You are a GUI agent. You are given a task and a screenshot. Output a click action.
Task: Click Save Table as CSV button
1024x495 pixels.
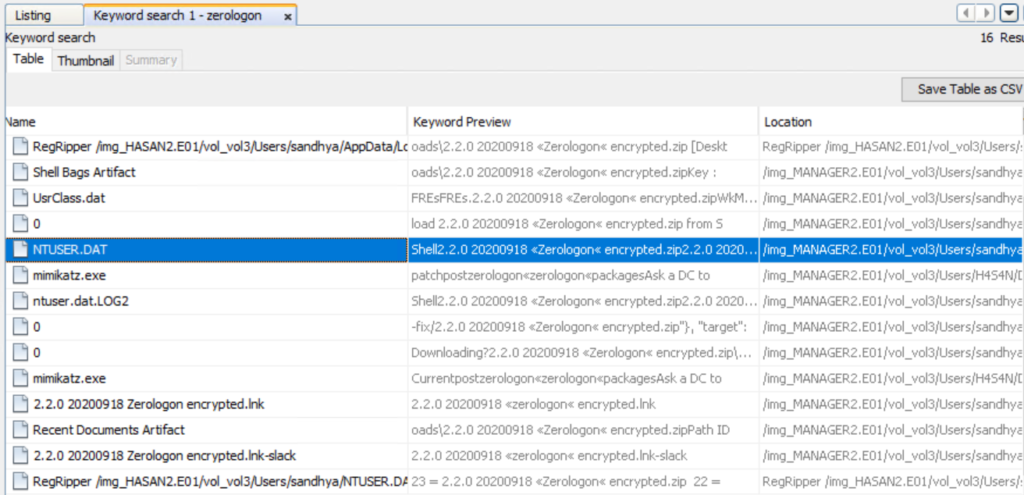(x=963, y=89)
